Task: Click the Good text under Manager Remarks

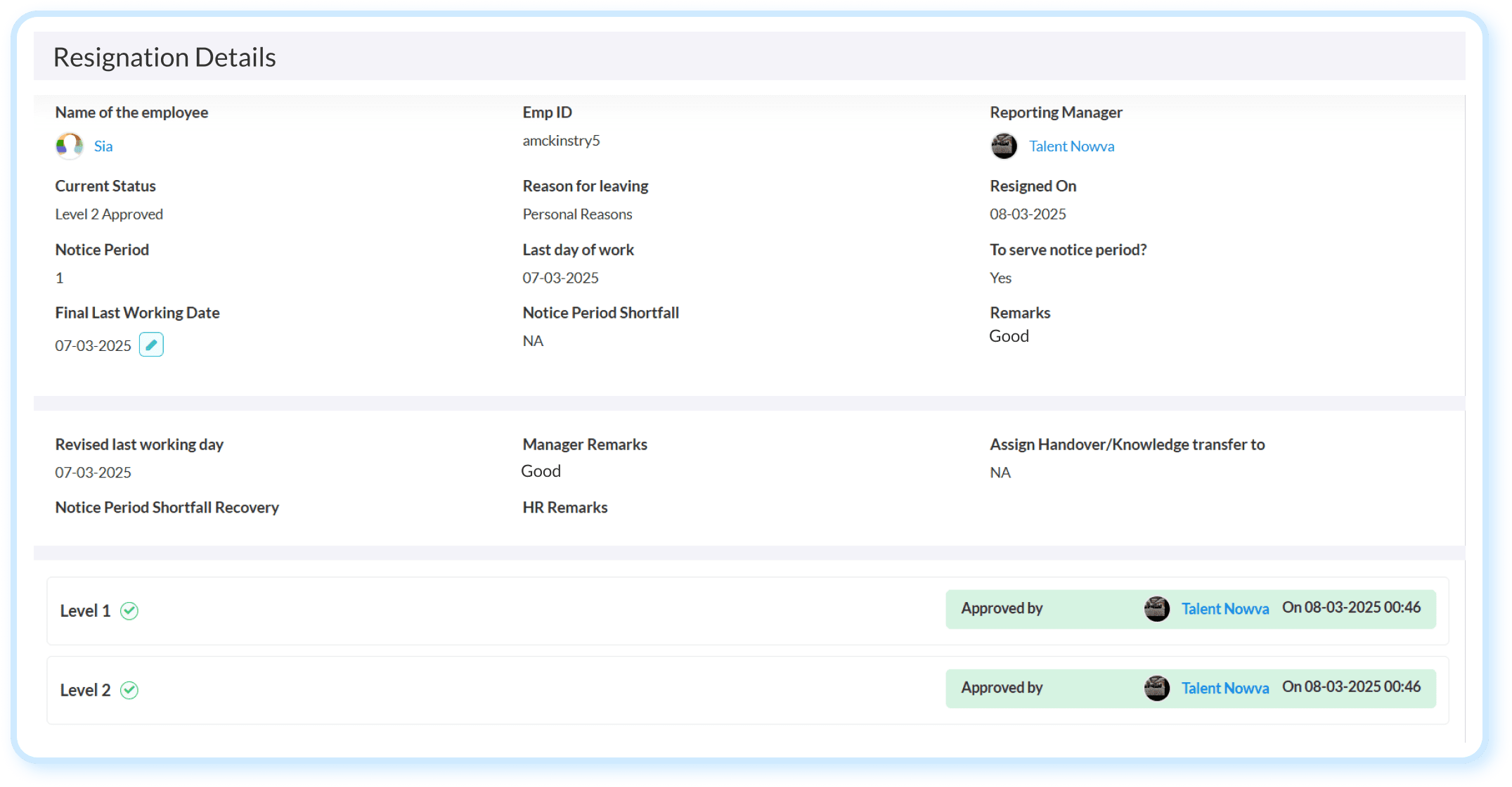Action: [541, 471]
